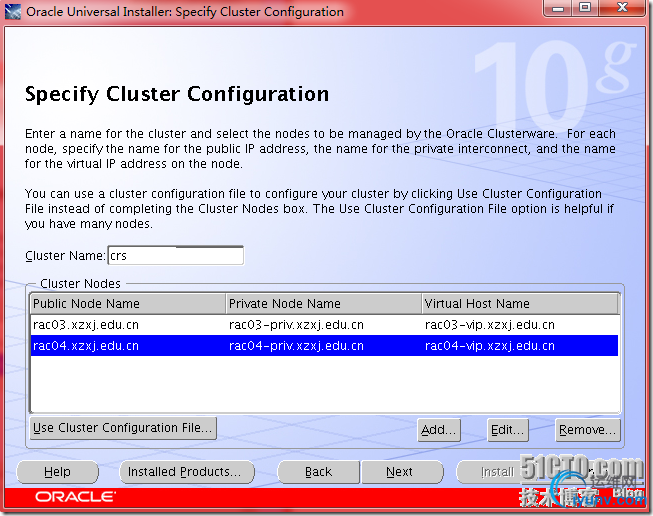
Task: Open the Help button
Action: [x=57, y=472]
